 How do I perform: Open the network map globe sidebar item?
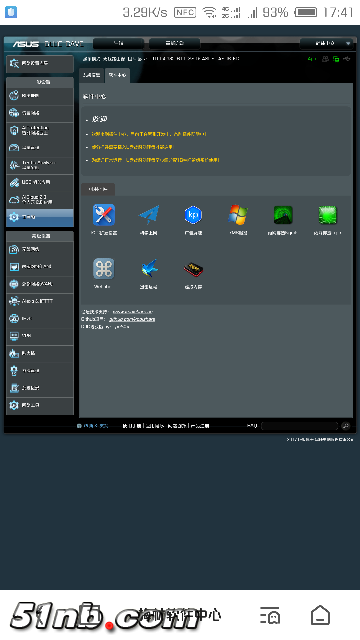(x=40, y=96)
